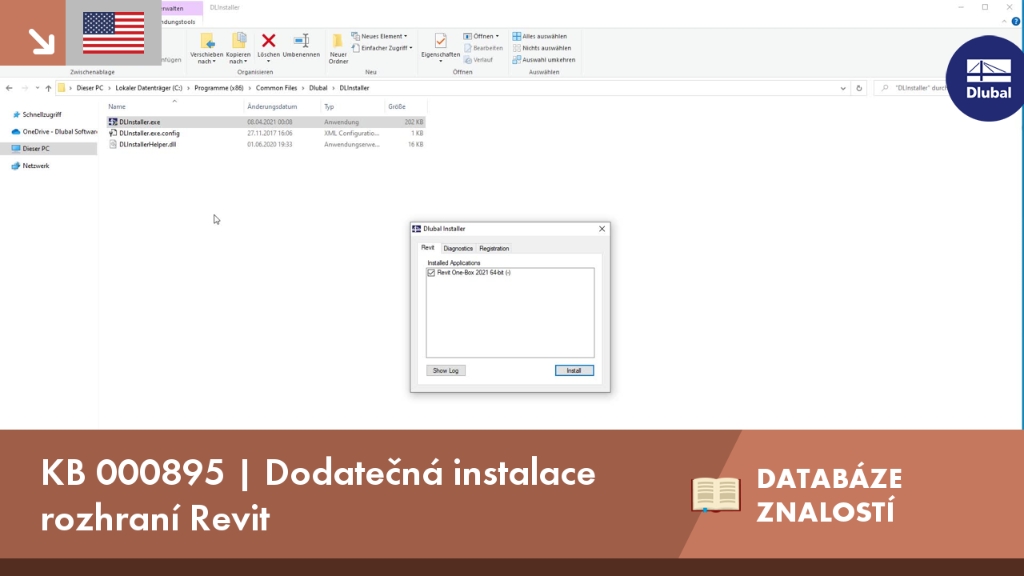Viewport: 1024px width, 576px height.
Task: Select the DLInstaller.exe.config file
Action: pos(150,133)
